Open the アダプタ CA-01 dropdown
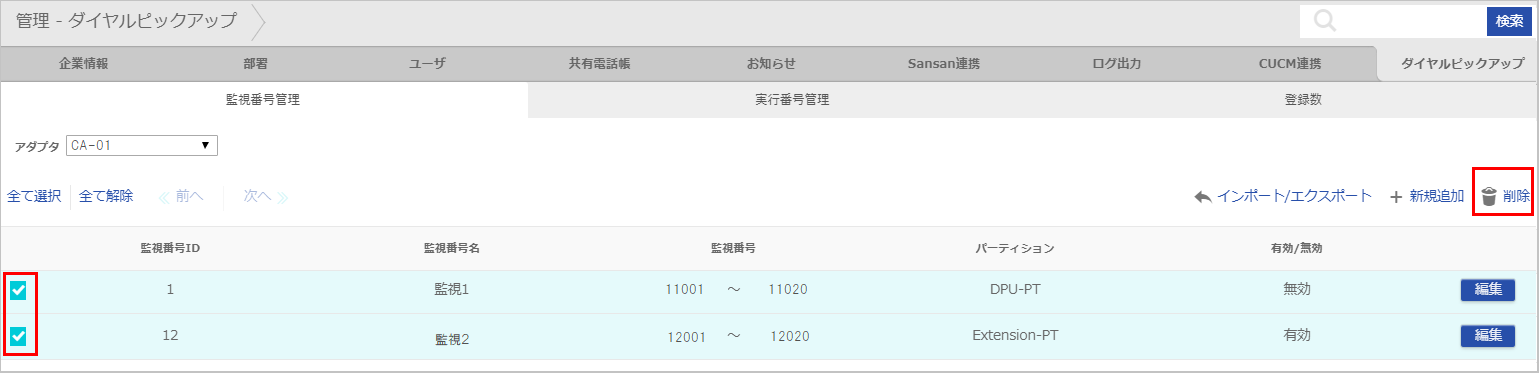 click(x=142, y=146)
